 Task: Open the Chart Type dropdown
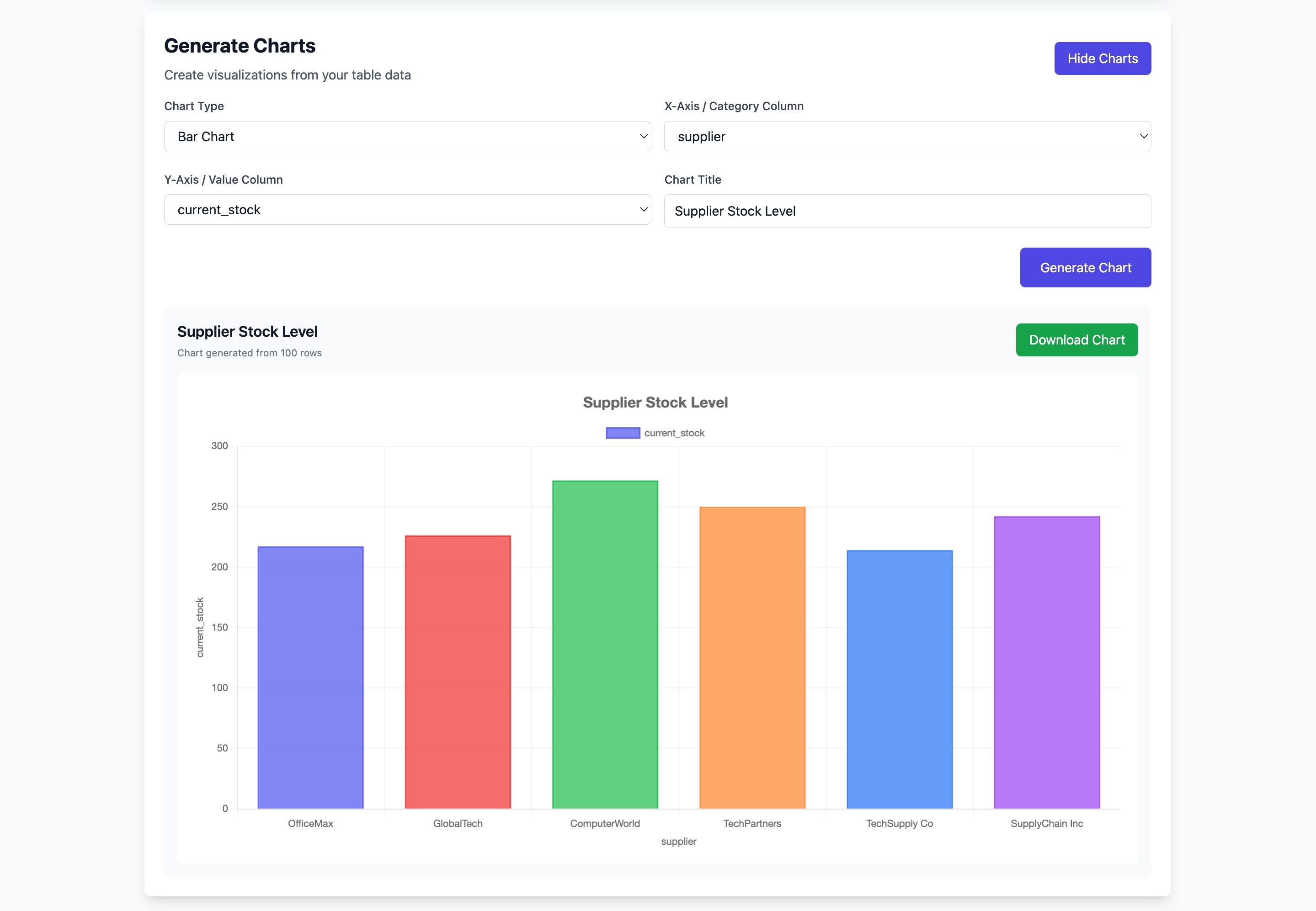[x=407, y=137]
